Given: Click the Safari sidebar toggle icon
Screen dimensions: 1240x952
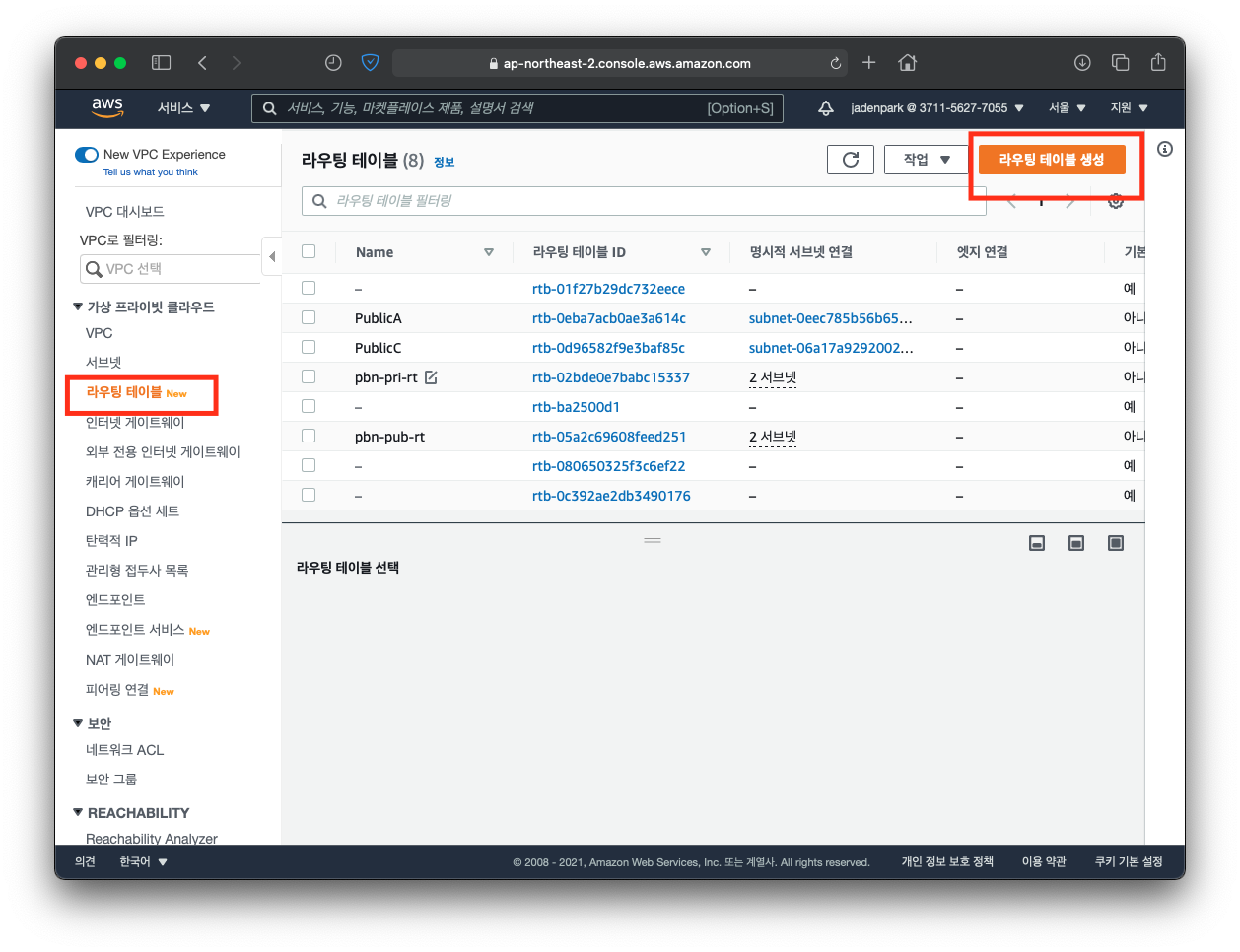Looking at the screenshot, I should tap(162, 63).
